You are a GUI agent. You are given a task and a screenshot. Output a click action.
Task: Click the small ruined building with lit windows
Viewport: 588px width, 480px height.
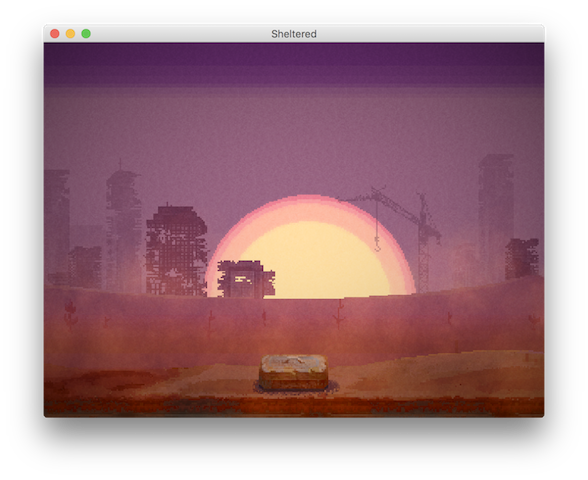click(x=246, y=279)
